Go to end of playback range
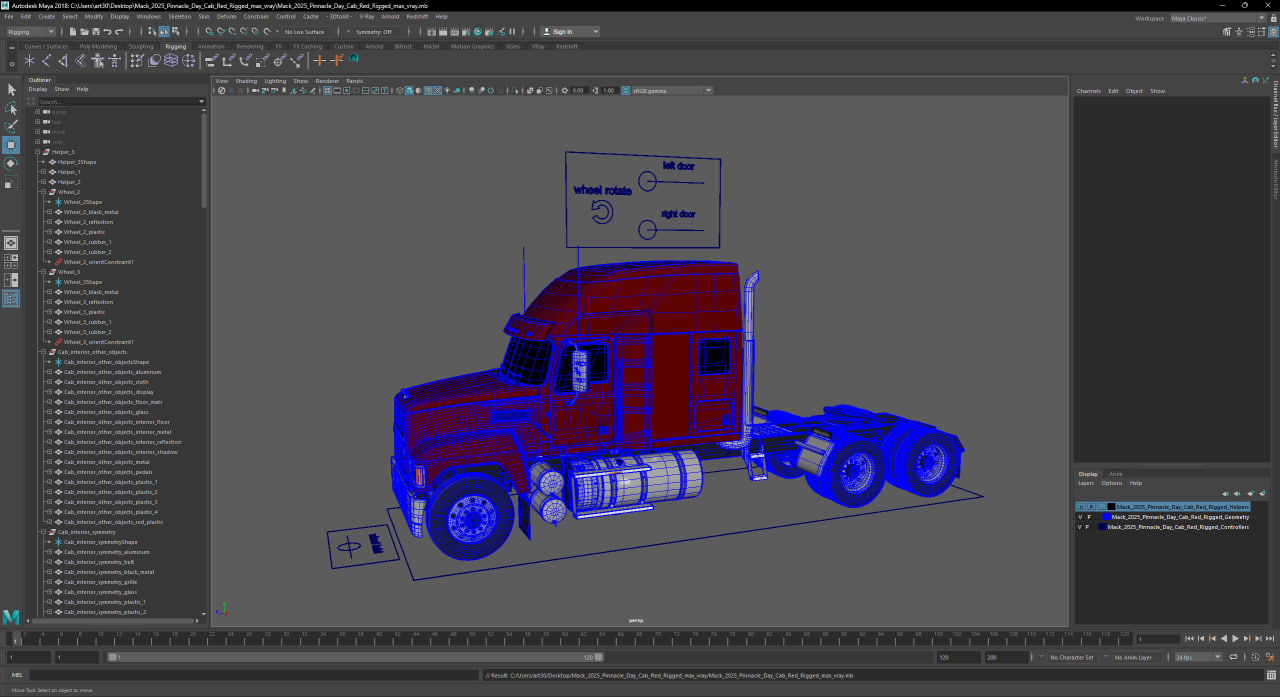The width and height of the screenshot is (1280, 697). [1270, 639]
